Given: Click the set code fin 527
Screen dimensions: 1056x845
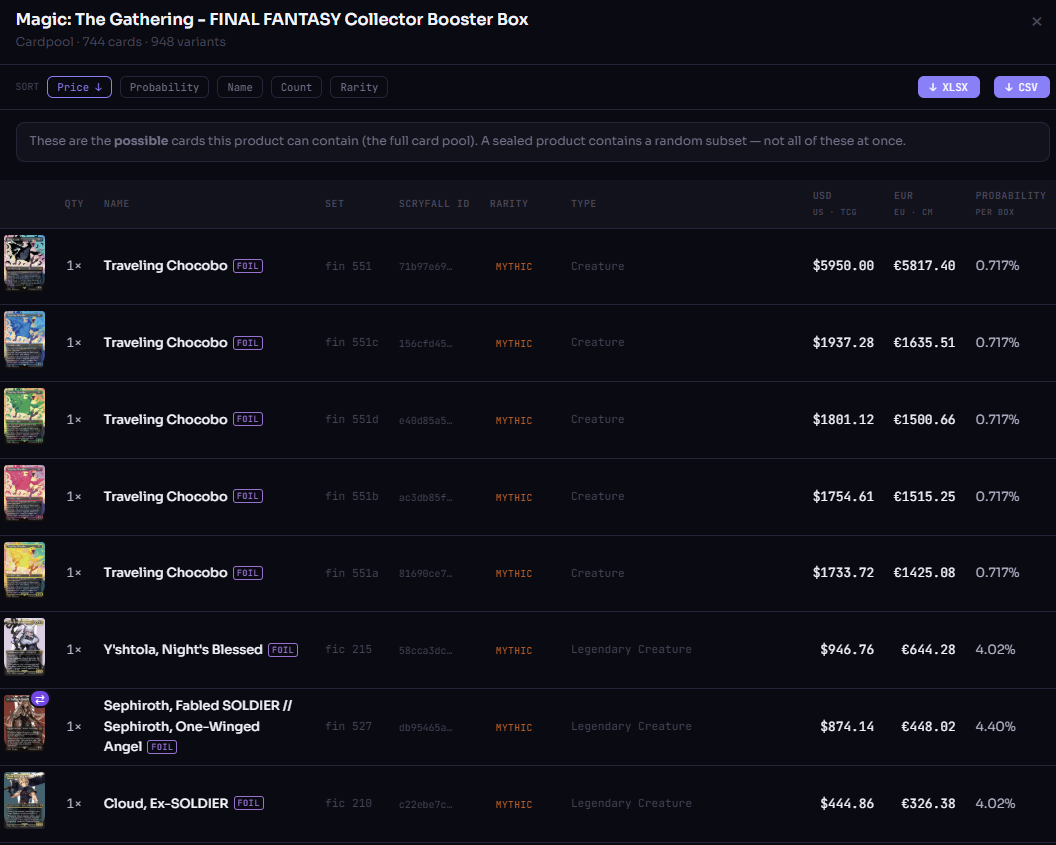Looking at the screenshot, I should 348,726.
